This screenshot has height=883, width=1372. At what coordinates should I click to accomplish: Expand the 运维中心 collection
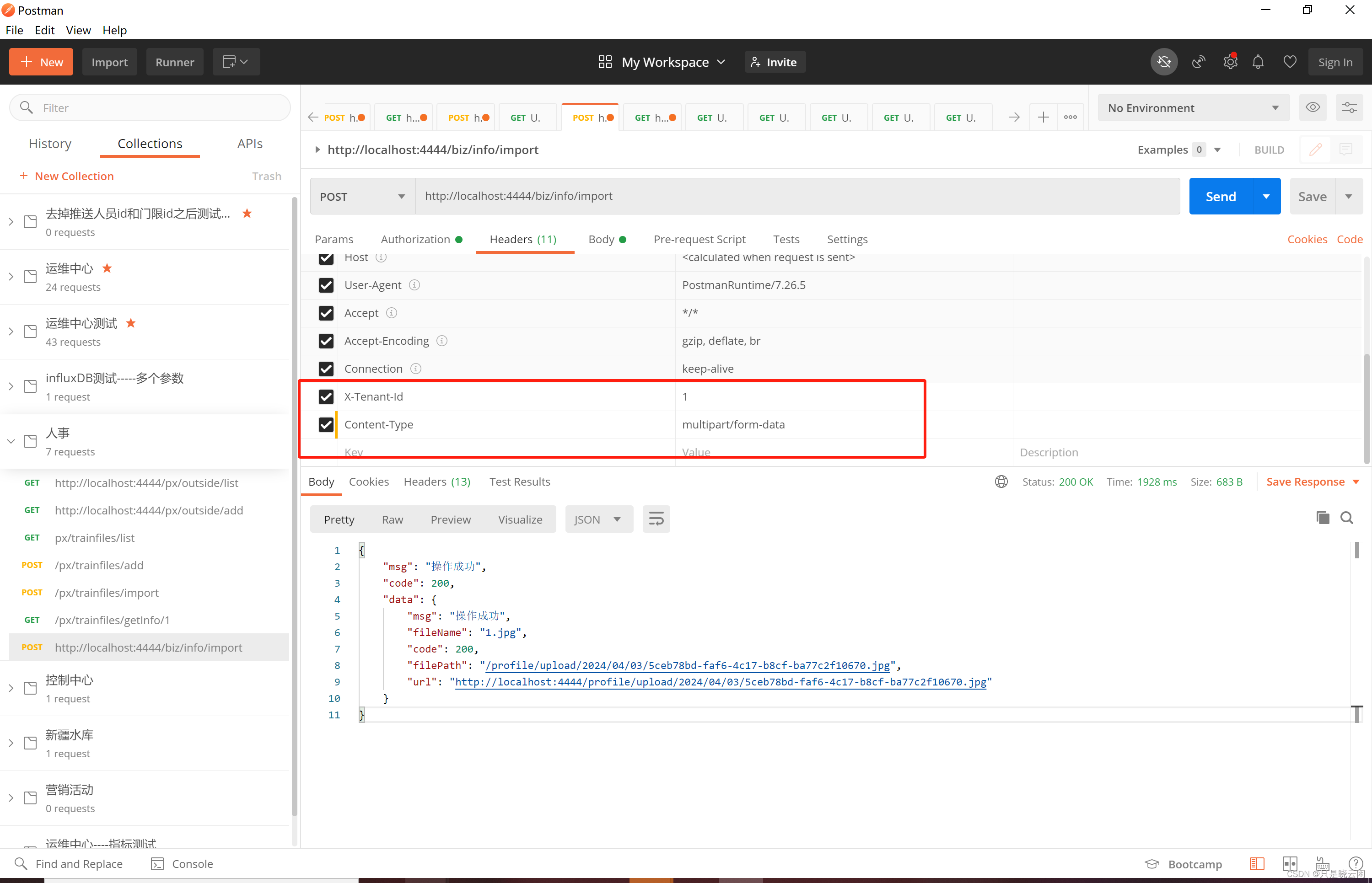coord(11,277)
